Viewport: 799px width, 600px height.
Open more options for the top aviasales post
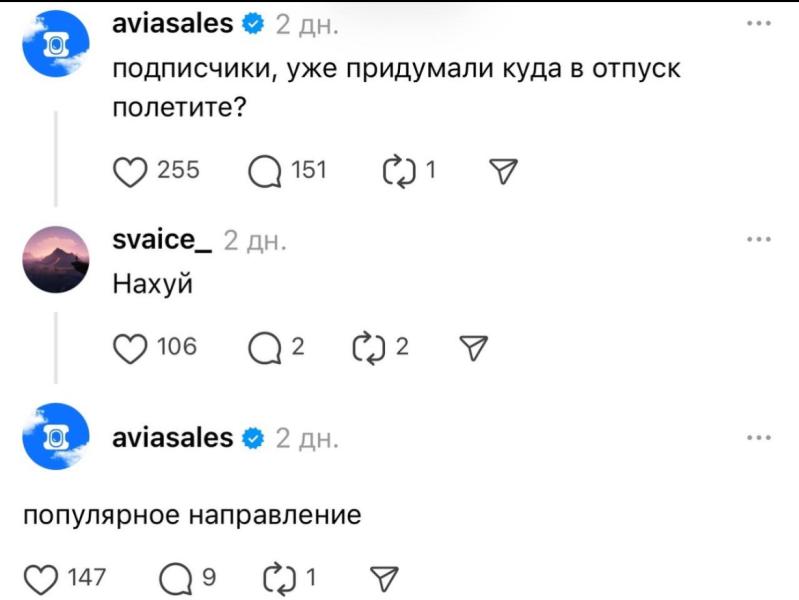point(758,23)
